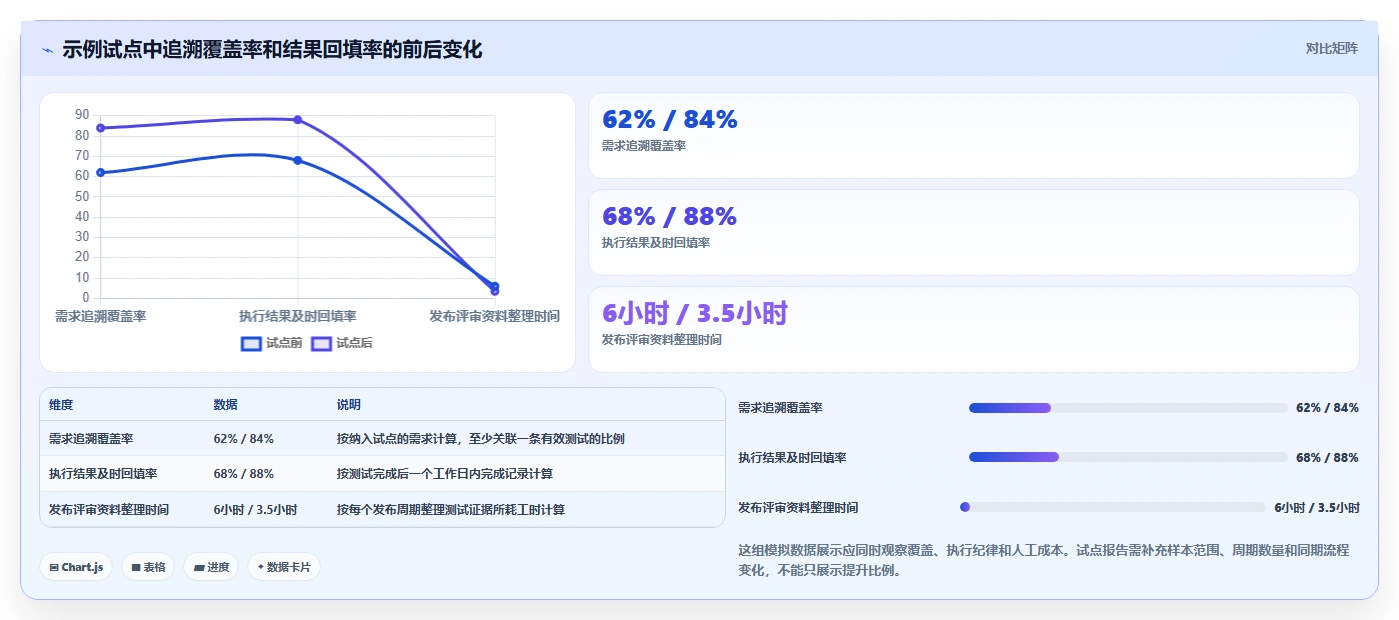Select table cell 需求追溯覆盖率
The width and height of the screenshot is (1399, 620).
[x=91, y=439]
